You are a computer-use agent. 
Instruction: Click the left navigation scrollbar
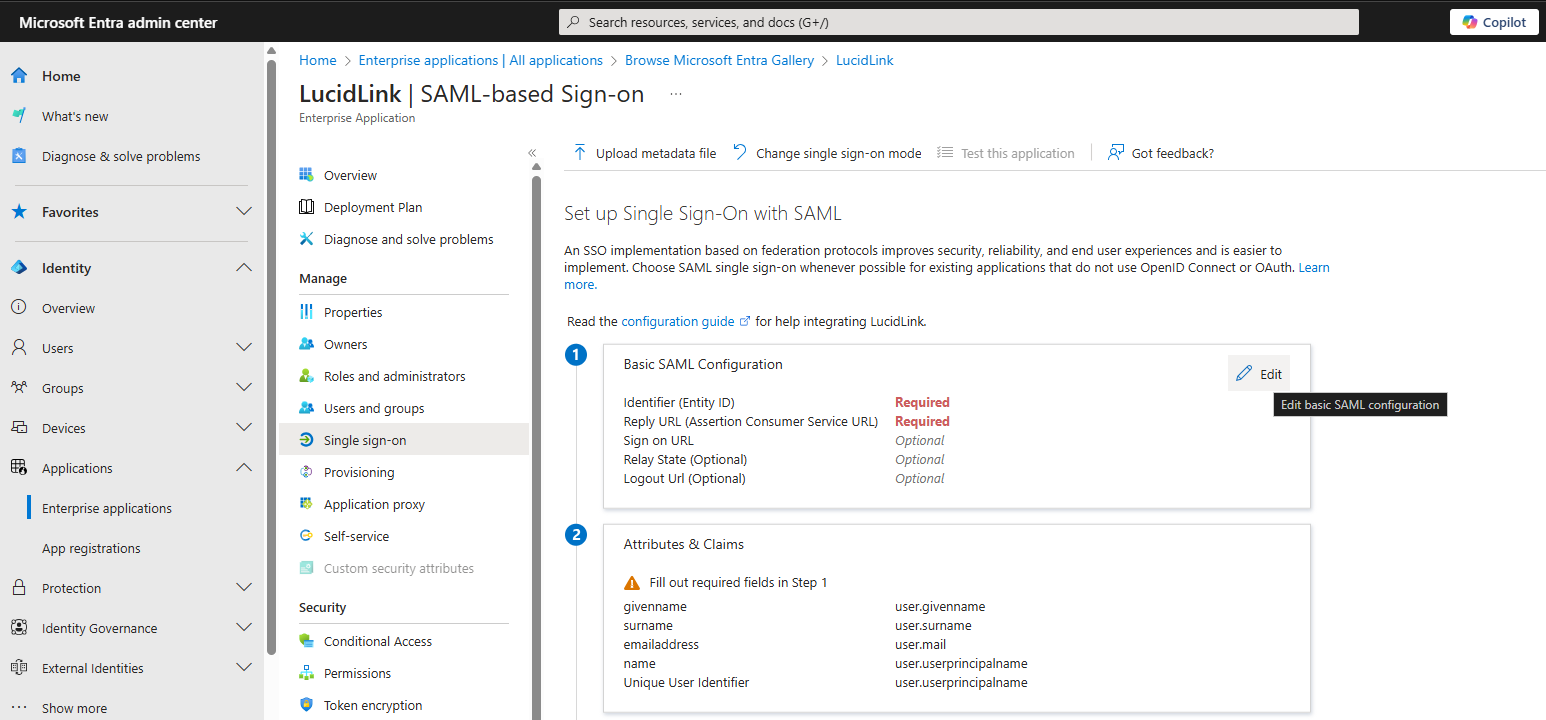coord(271,357)
